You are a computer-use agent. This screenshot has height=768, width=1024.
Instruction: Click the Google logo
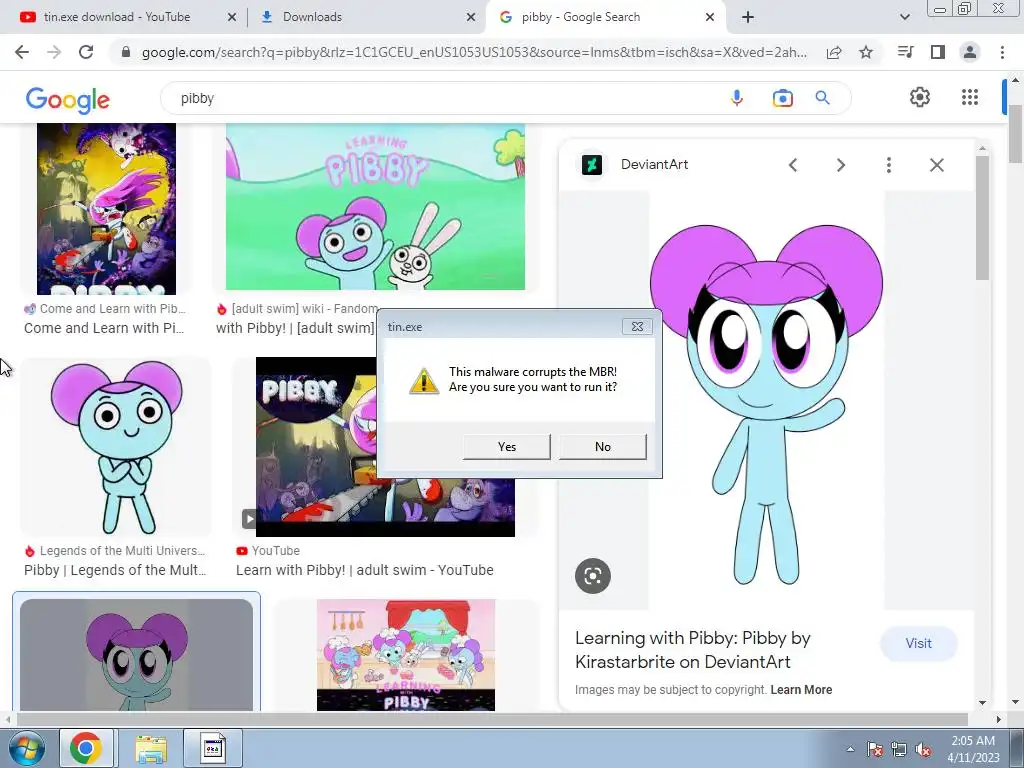pyautogui.click(x=68, y=100)
